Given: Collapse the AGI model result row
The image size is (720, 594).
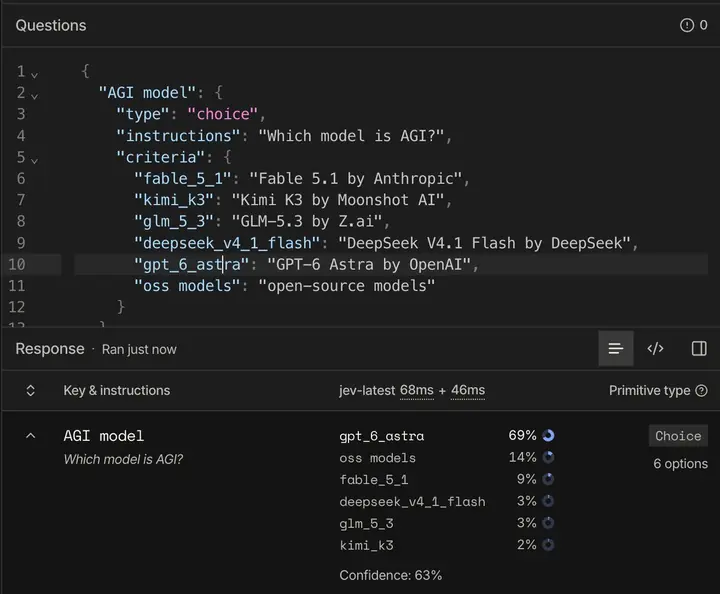Looking at the screenshot, I should point(30,436).
